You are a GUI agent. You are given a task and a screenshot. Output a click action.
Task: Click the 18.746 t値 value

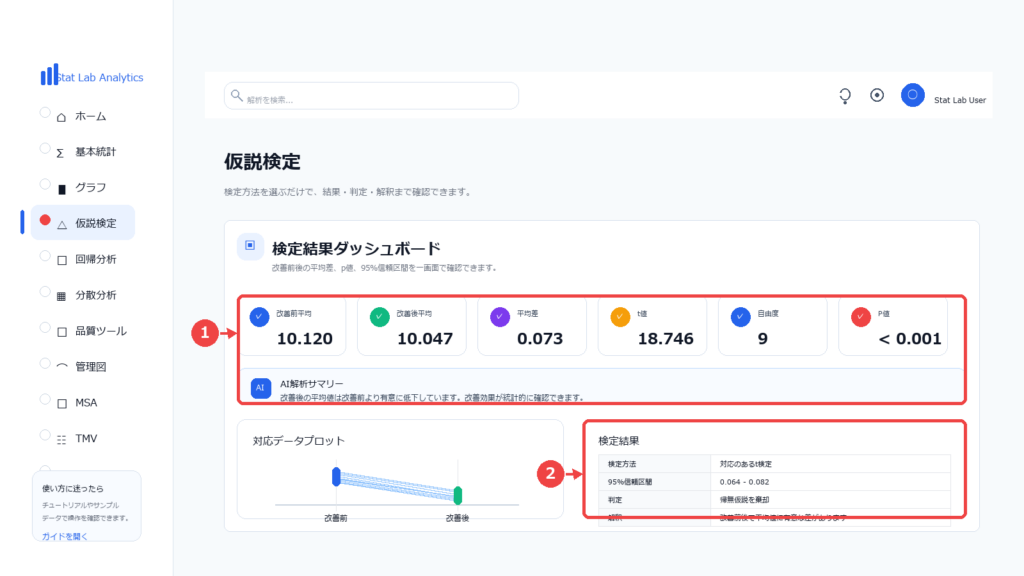coord(665,339)
